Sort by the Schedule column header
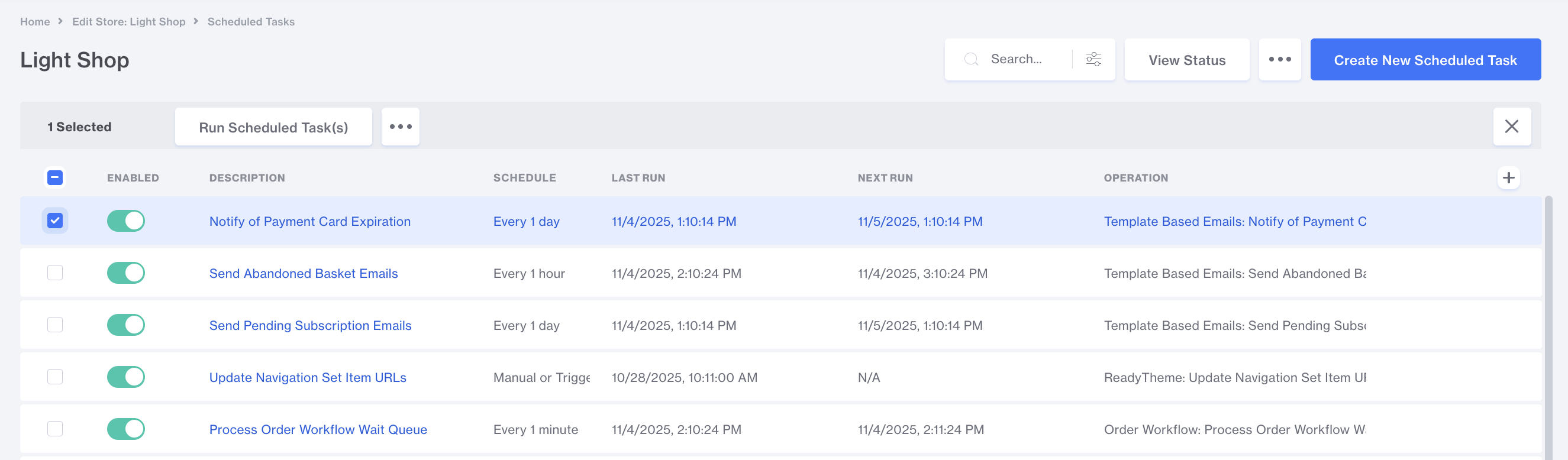Screen dimensions: 1568x460 (x=524, y=177)
